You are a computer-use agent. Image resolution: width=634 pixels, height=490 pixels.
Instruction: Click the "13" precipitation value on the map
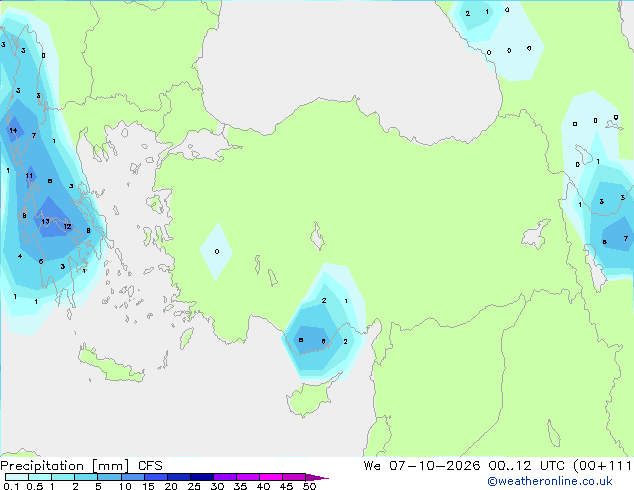point(45,221)
